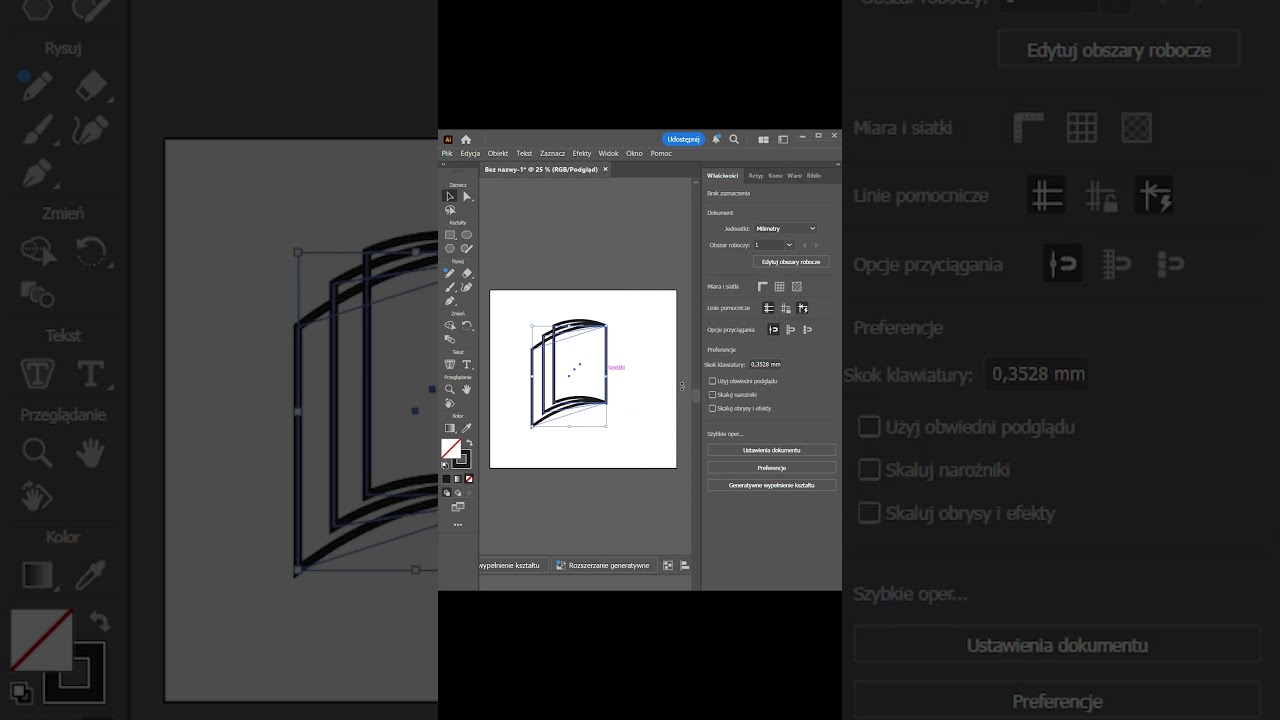Select the Ellipse tool

tap(467, 234)
